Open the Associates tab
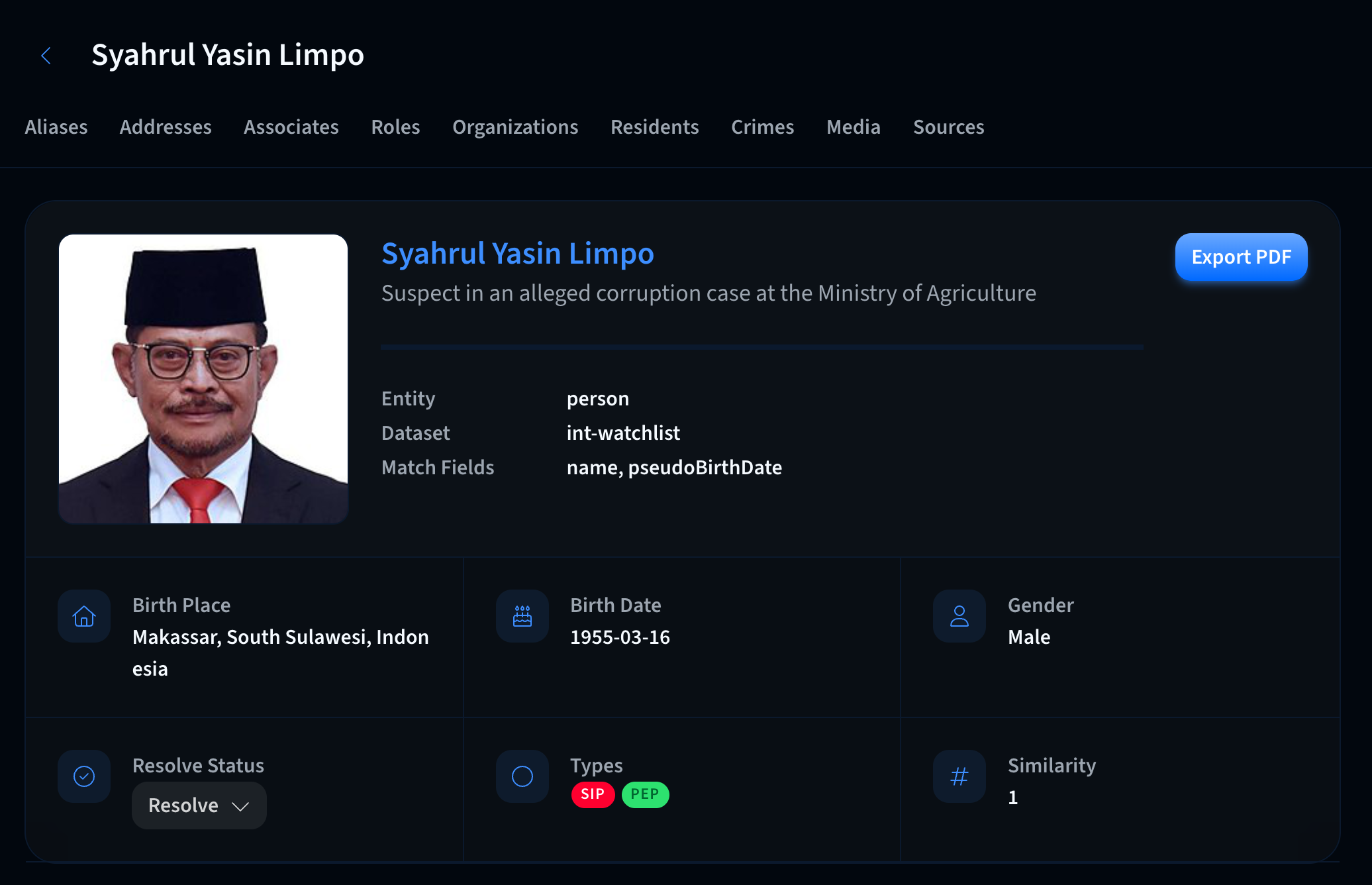Image resolution: width=1372 pixels, height=885 pixels. pyautogui.click(x=291, y=127)
